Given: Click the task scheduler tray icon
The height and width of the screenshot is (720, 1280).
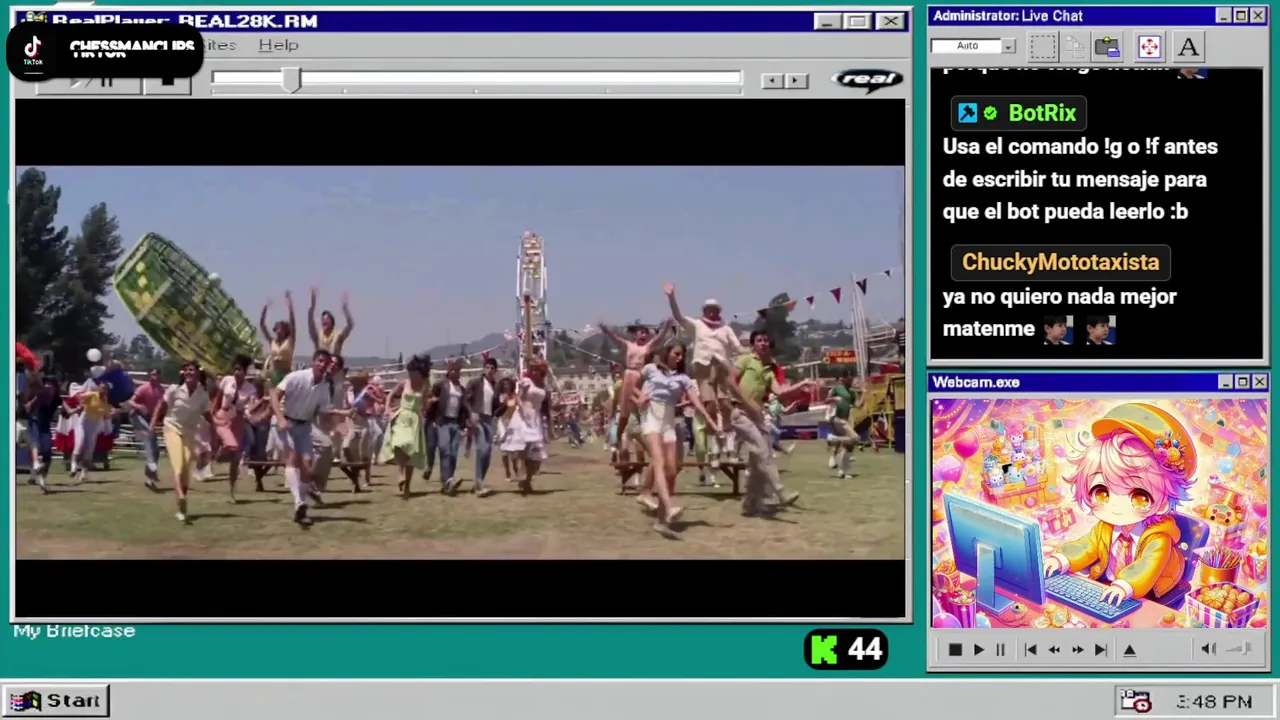Looking at the screenshot, I should tap(1137, 701).
